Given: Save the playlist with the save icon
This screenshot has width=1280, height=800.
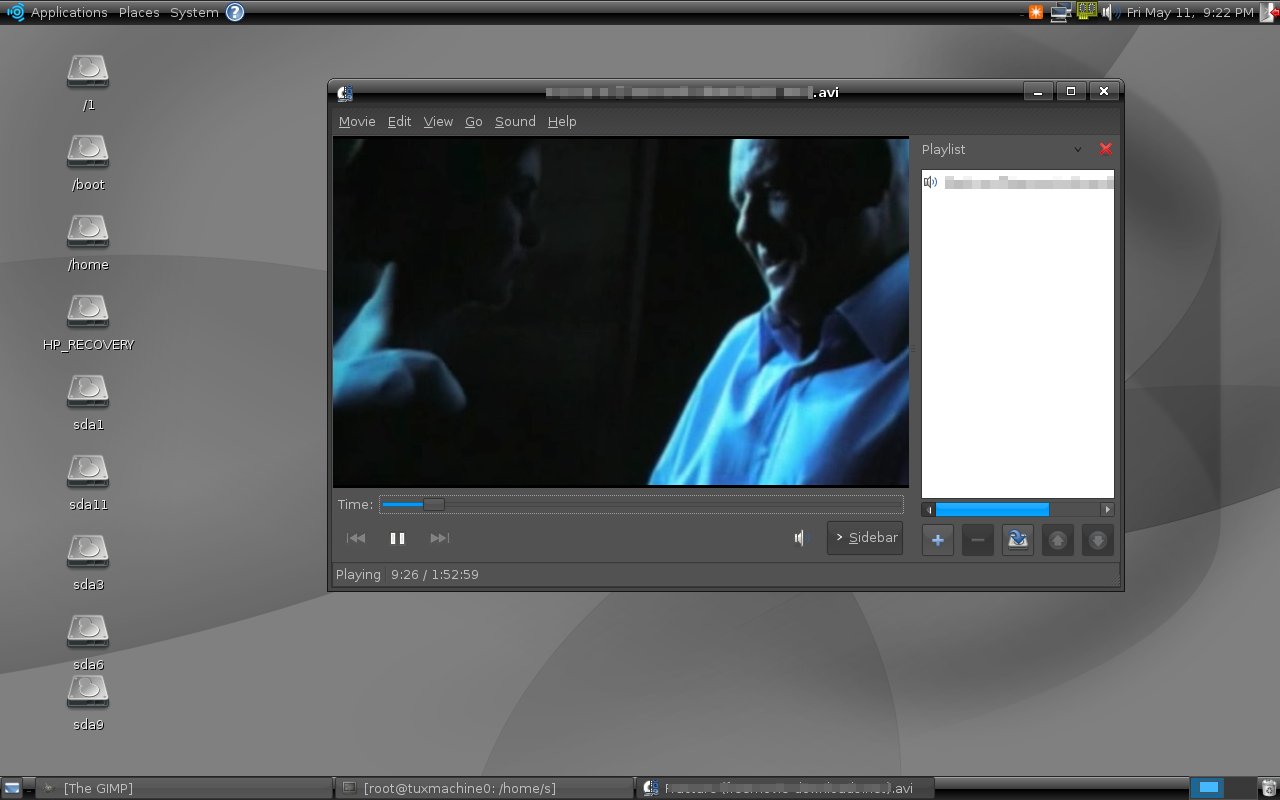Looking at the screenshot, I should 1017,540.
